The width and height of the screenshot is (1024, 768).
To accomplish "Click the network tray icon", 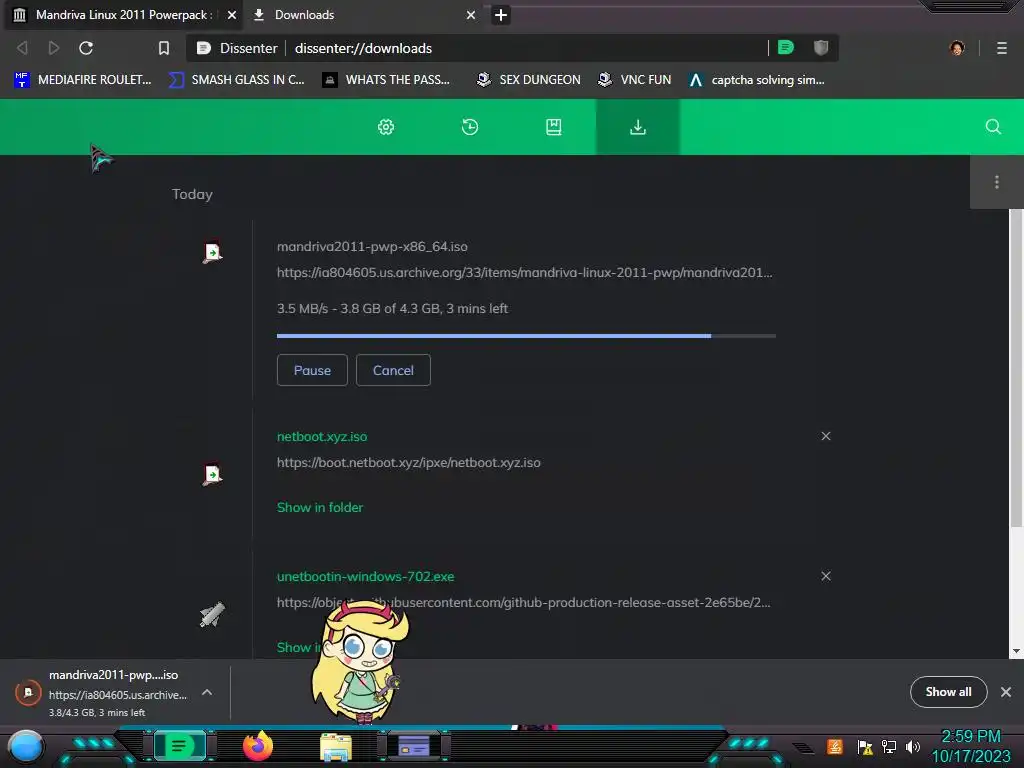I will tap(889, 746).
